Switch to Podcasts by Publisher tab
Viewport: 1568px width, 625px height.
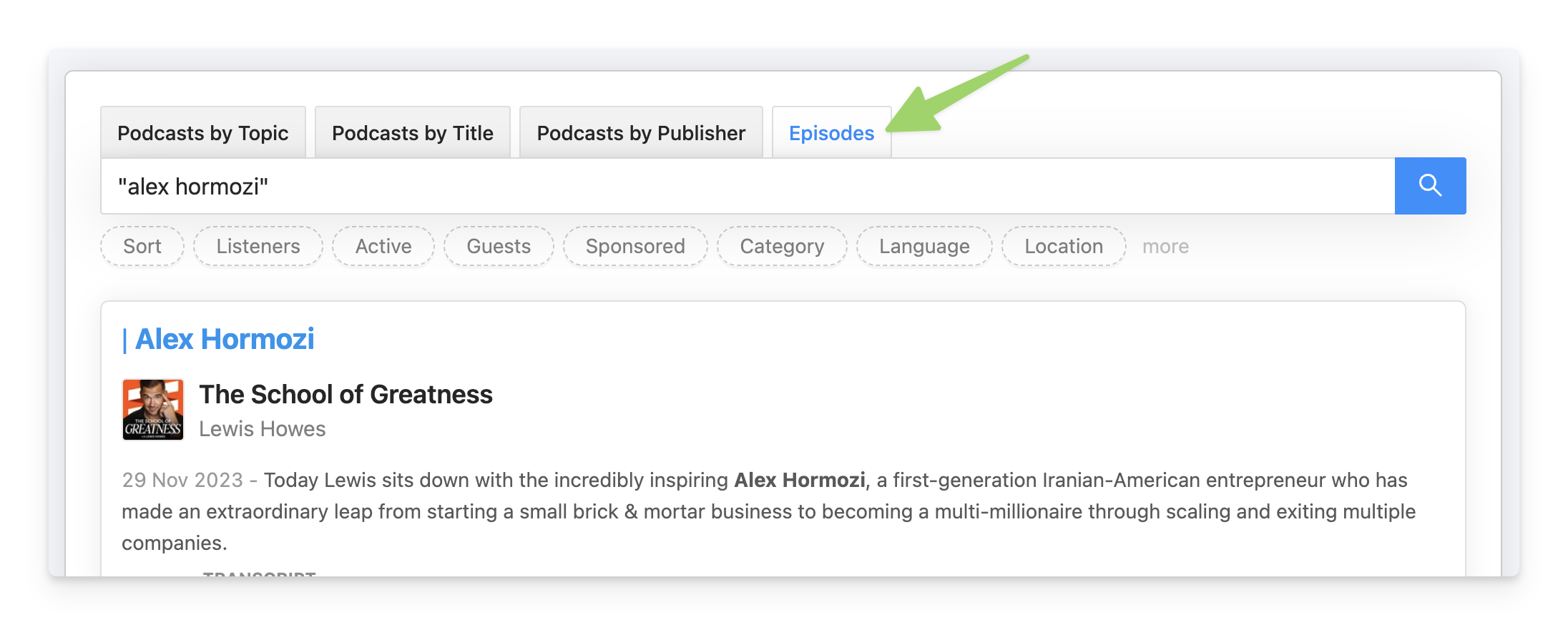[641, 133]
